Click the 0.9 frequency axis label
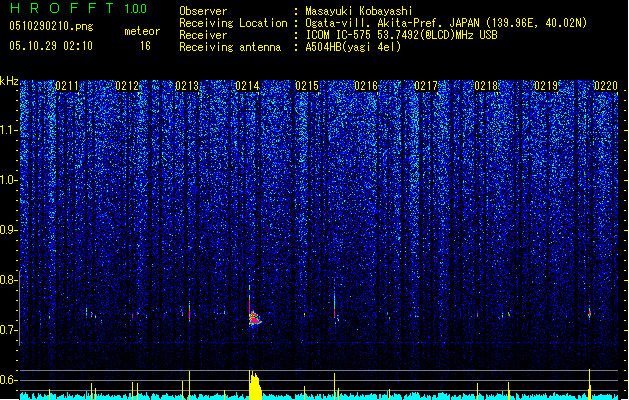629x400 pixels. 8,230
